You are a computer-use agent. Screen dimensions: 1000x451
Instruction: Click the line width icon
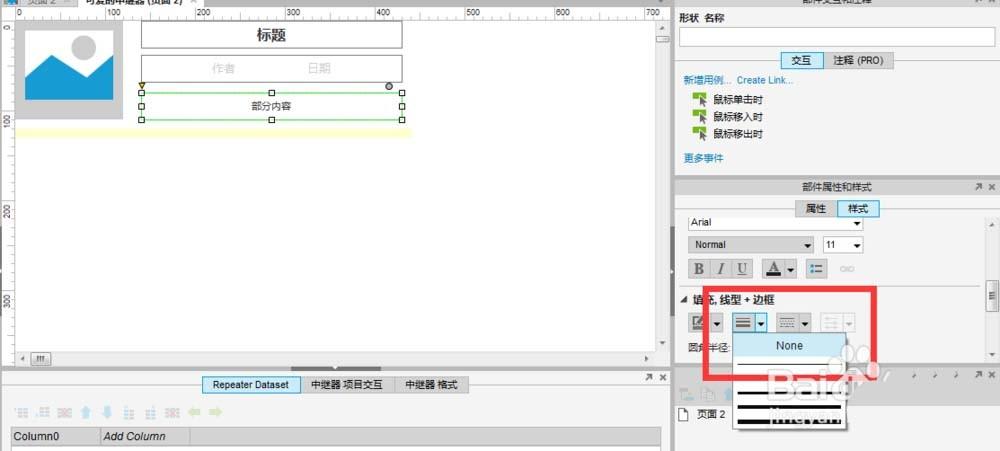pyautogui.click(x=743, y=323)
